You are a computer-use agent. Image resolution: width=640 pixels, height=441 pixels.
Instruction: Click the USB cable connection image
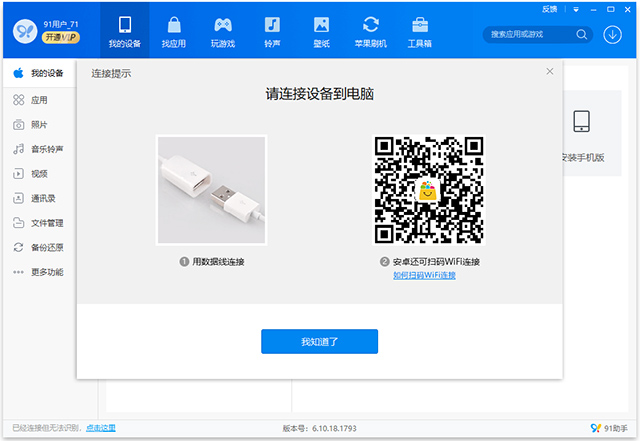pyautogui.click(x=211, y=190)
